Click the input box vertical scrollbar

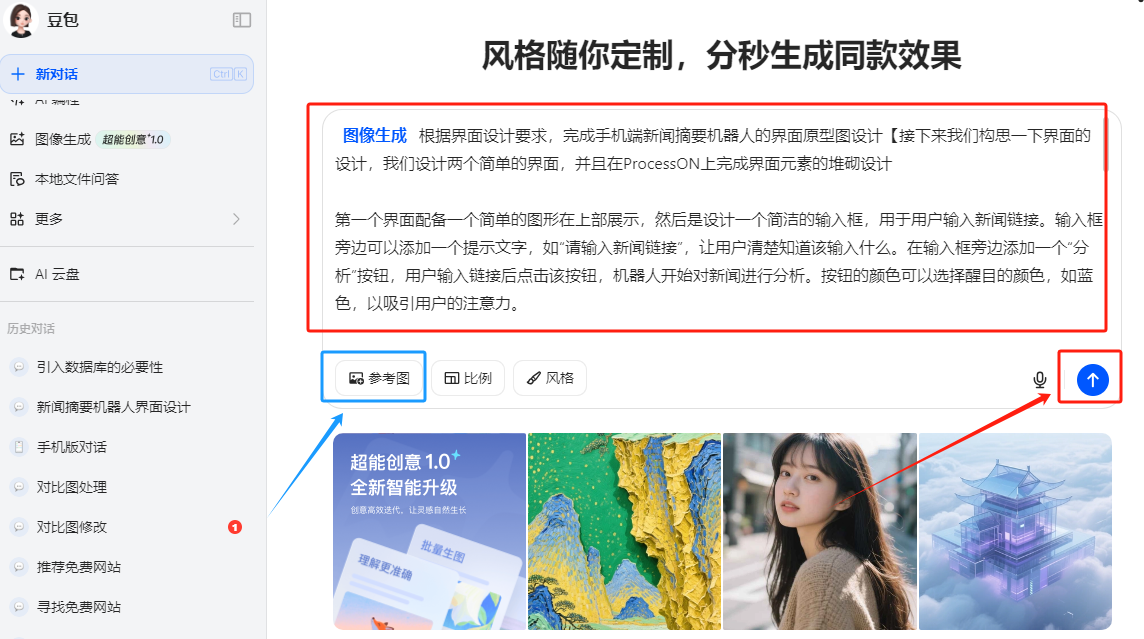[1105, 144]
